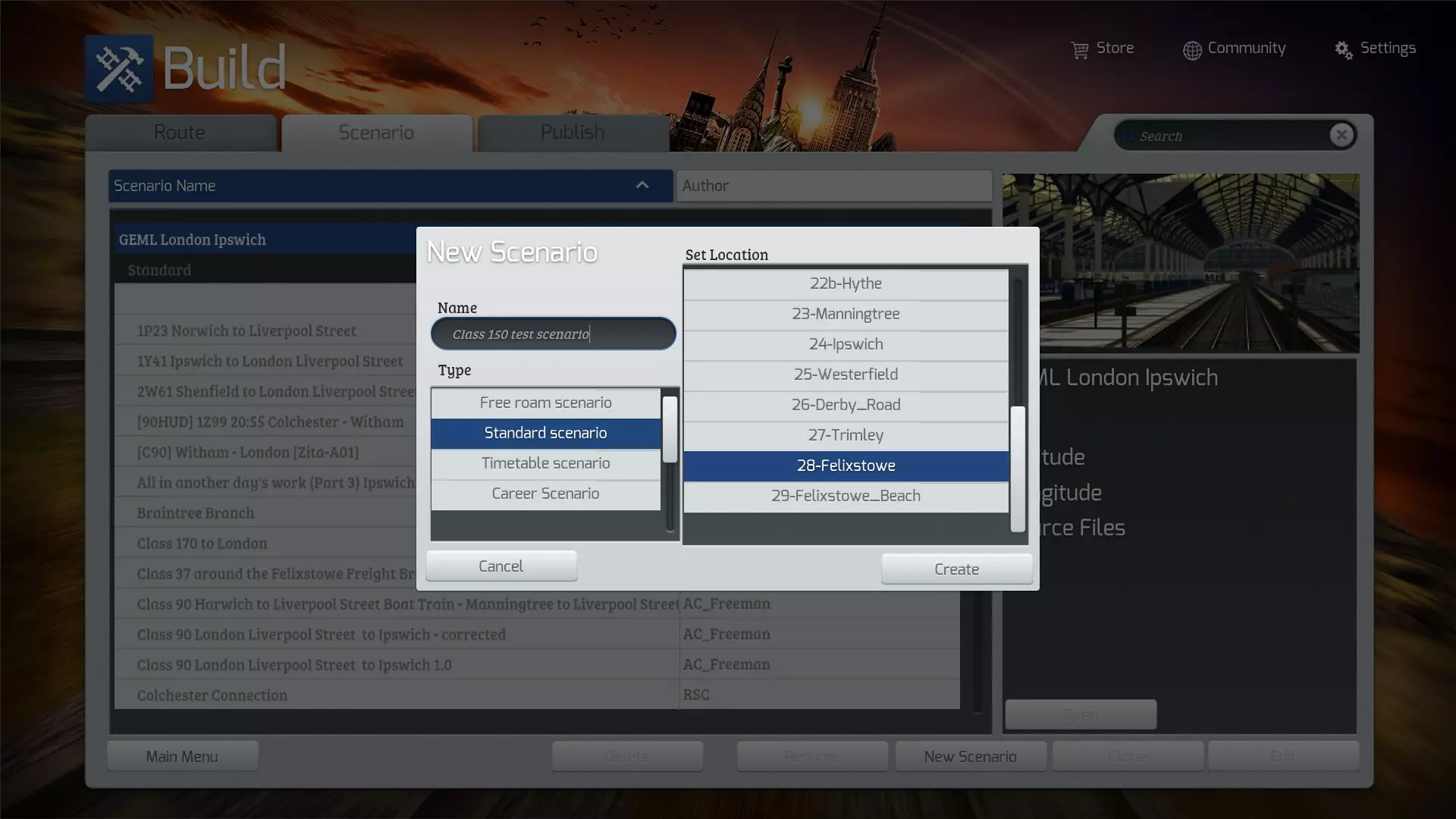Cancel the New Scenario dialog
1456x819 pixels.
click(500, 566)
